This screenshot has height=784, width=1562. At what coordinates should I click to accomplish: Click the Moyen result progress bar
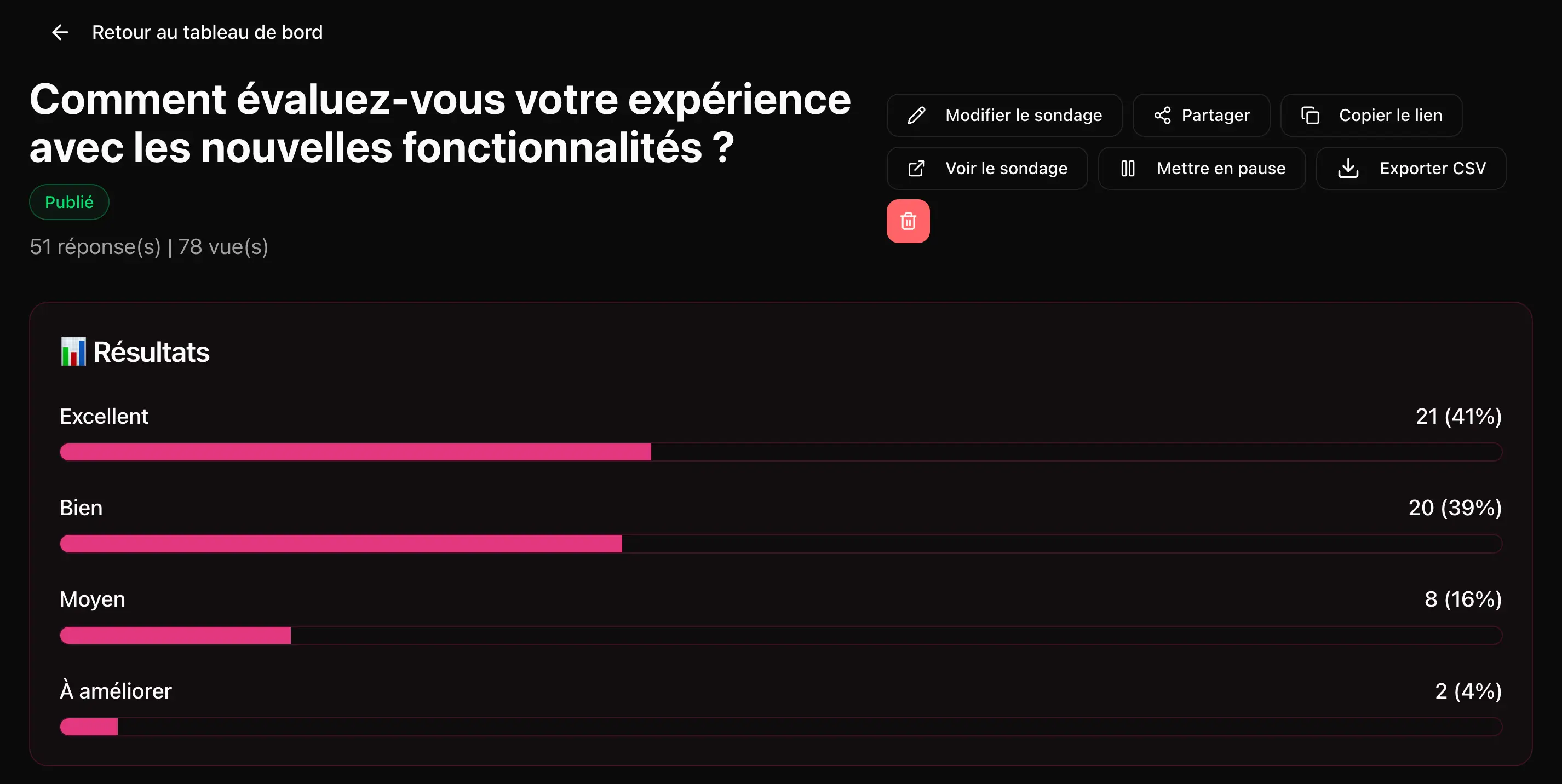click(x=780, y=635)
